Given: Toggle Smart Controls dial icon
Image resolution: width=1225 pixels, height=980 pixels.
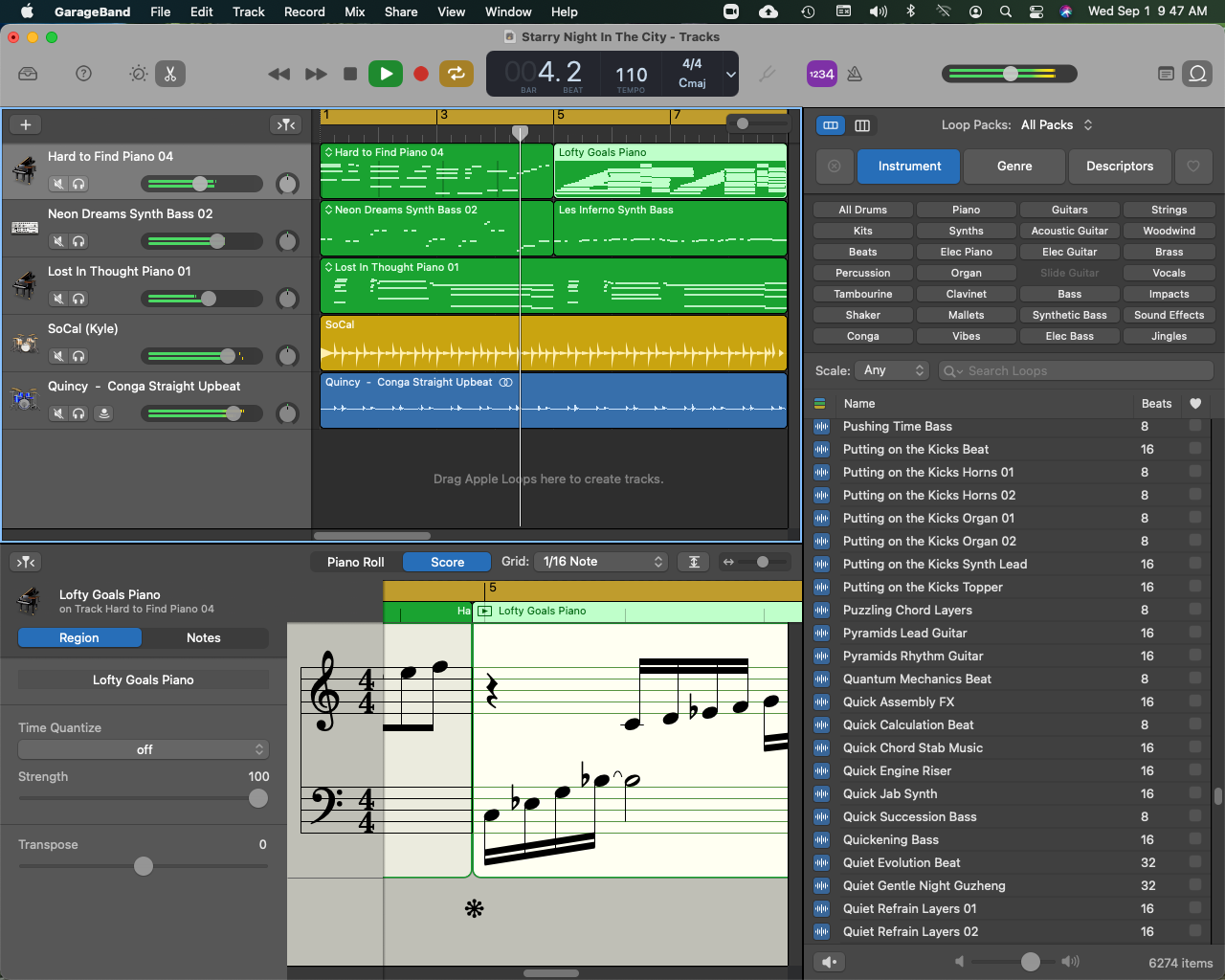Looking at the screenshot, I should [139, 74].
